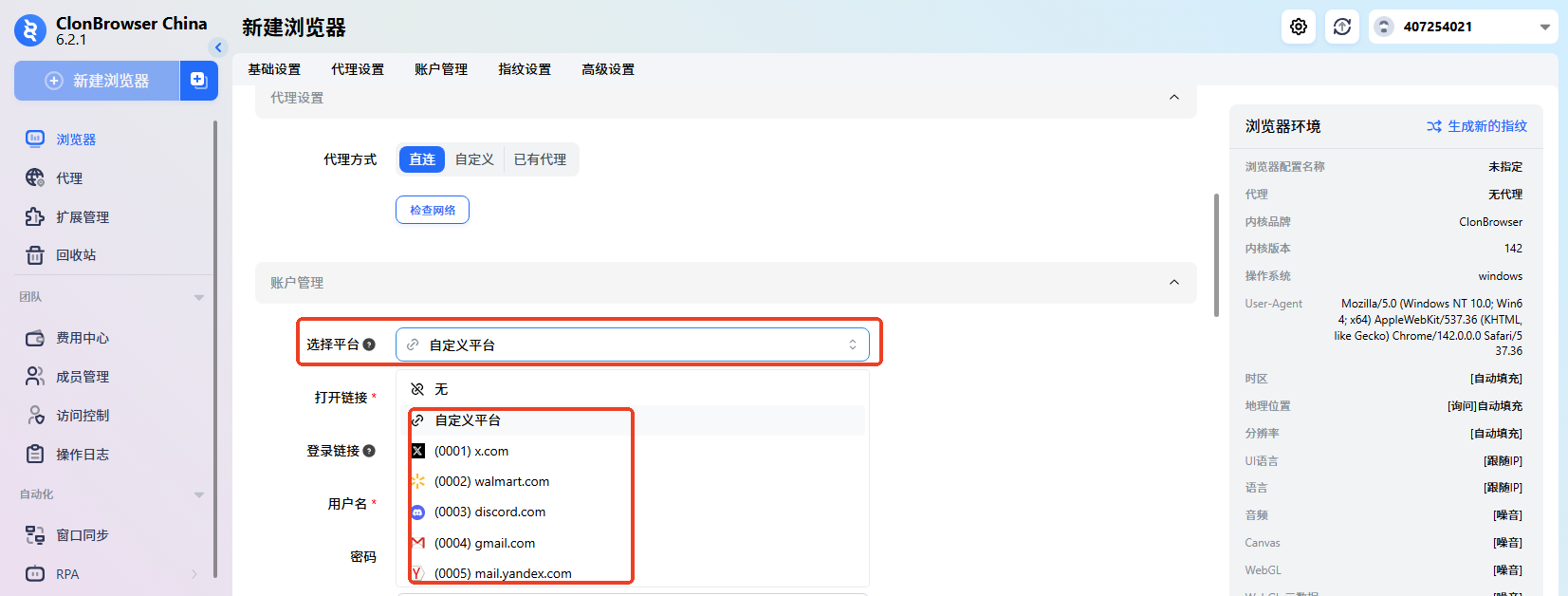Choose 无 in platform list
The image size is (1568, 596).
pyautogui.click(x=633, y=389)
